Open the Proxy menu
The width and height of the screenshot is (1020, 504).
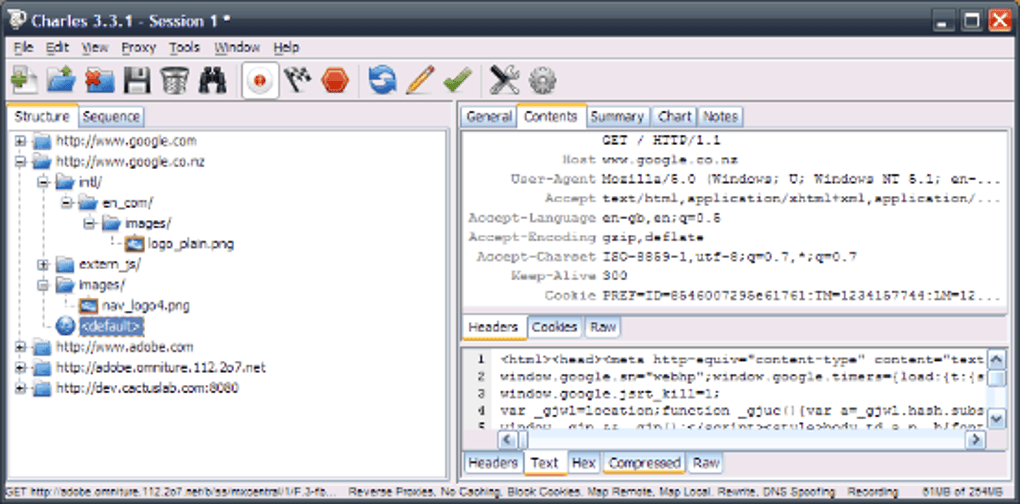(x=139, y=47)
